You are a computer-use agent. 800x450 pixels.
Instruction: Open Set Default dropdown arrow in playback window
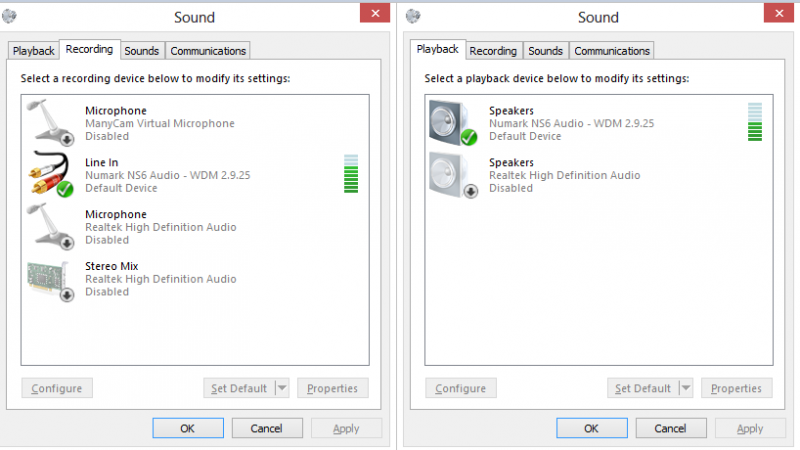(685, 388)
